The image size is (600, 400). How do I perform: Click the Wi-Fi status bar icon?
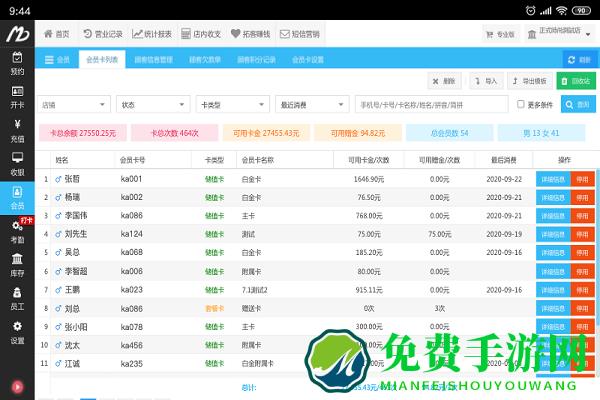tap(561, 10)
